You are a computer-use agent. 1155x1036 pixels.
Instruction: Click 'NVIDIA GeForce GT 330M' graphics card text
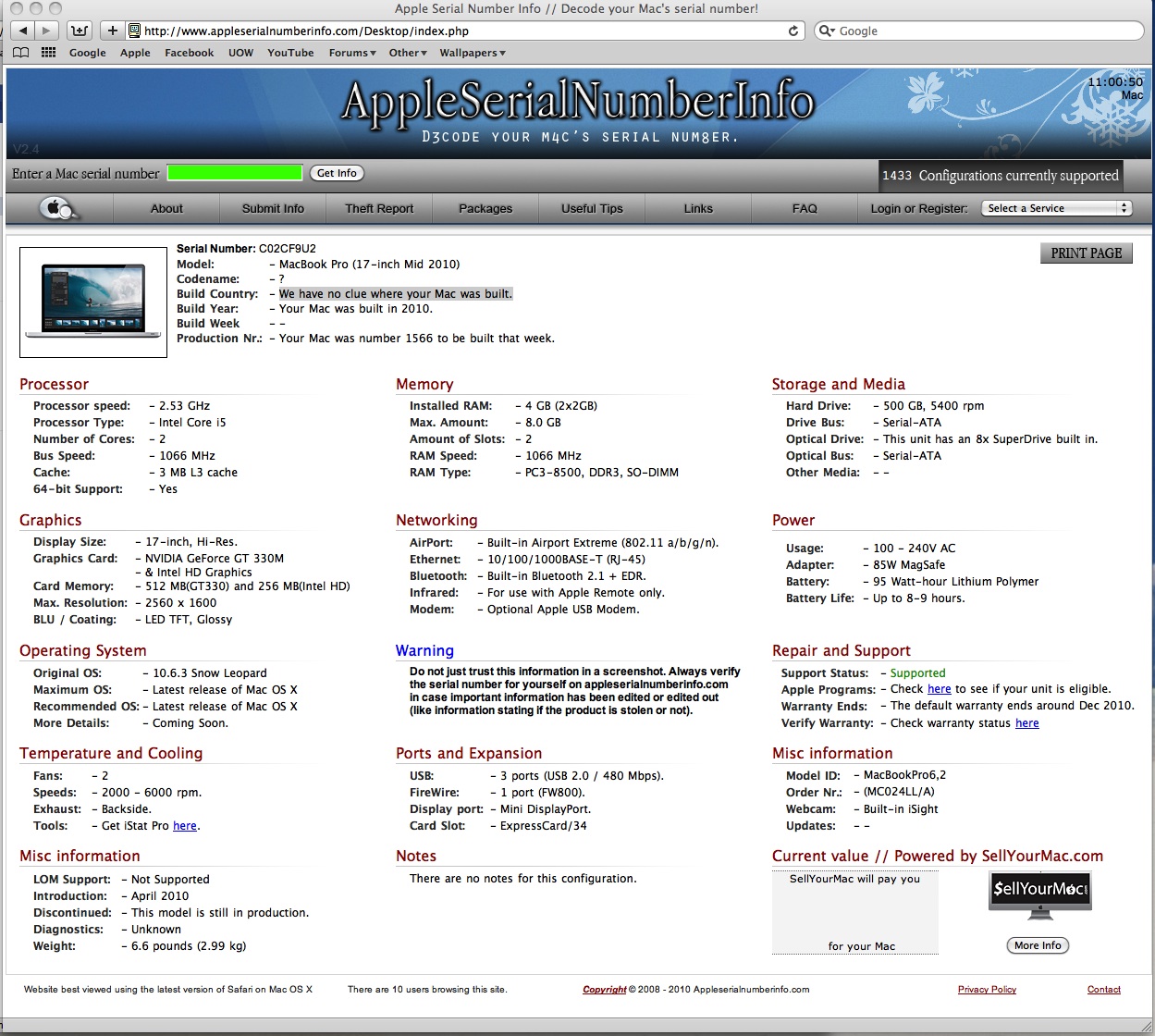[x=215, y=559]
